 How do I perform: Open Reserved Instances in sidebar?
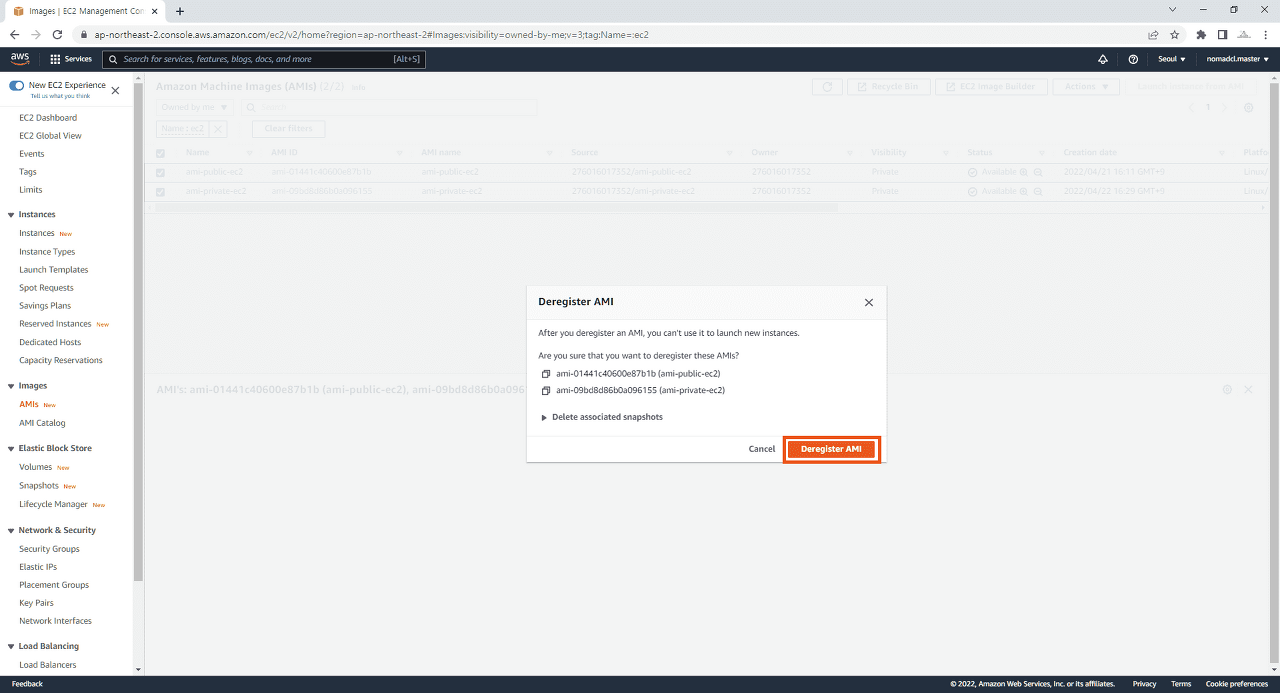coord(55,324)
